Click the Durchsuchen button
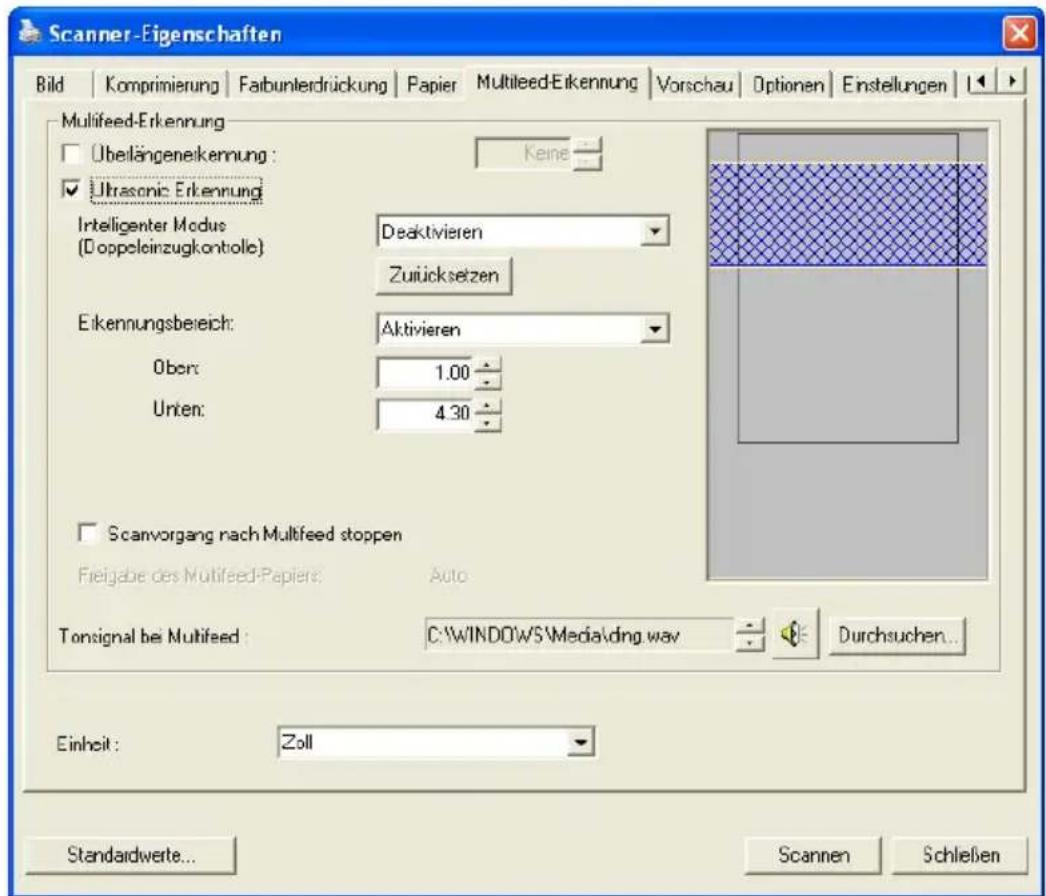Viewport: 1046px width, 896px height. 897,636
